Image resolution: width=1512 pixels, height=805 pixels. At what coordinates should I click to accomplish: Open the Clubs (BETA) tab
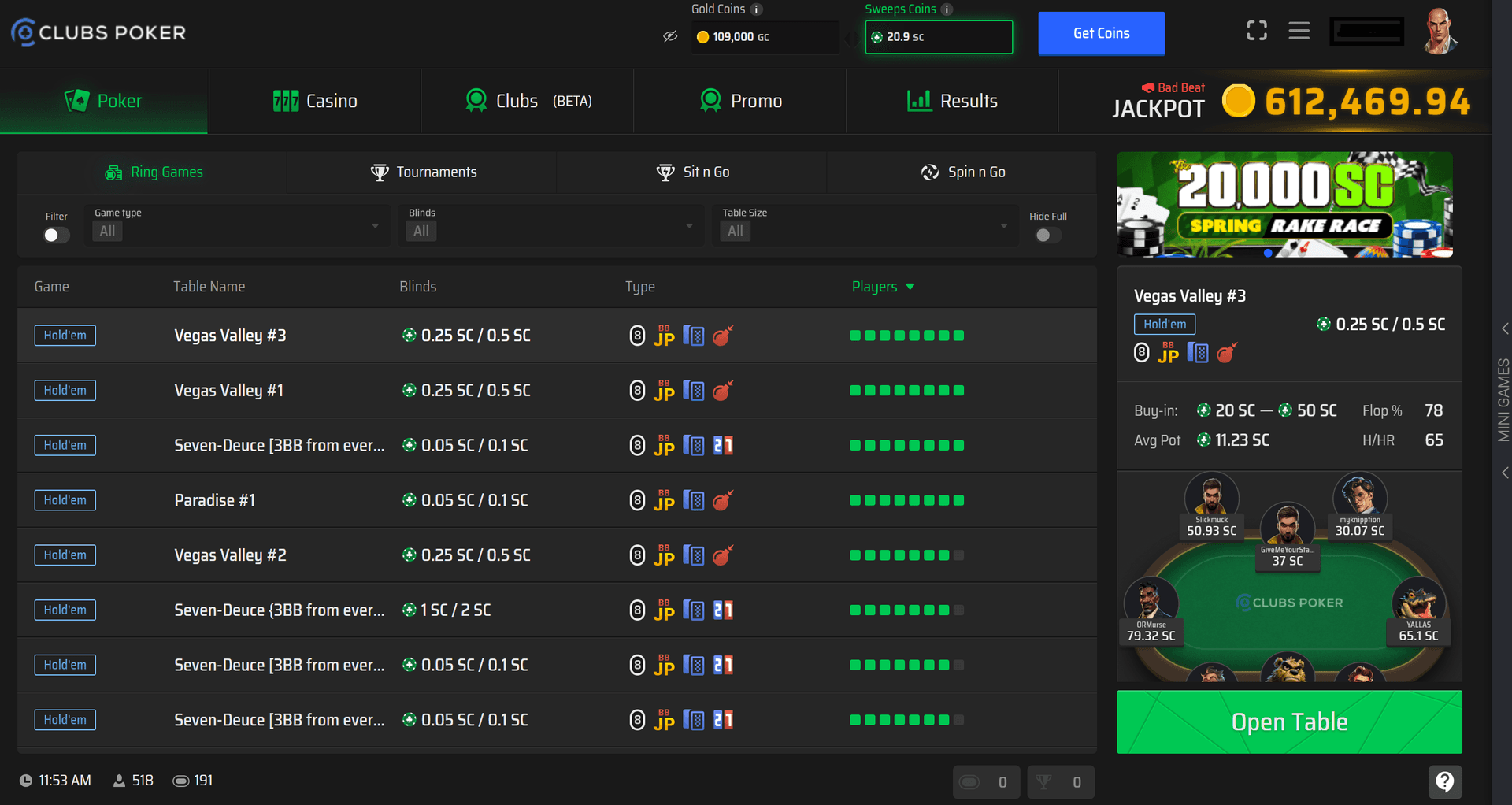(x=528, y=101)
